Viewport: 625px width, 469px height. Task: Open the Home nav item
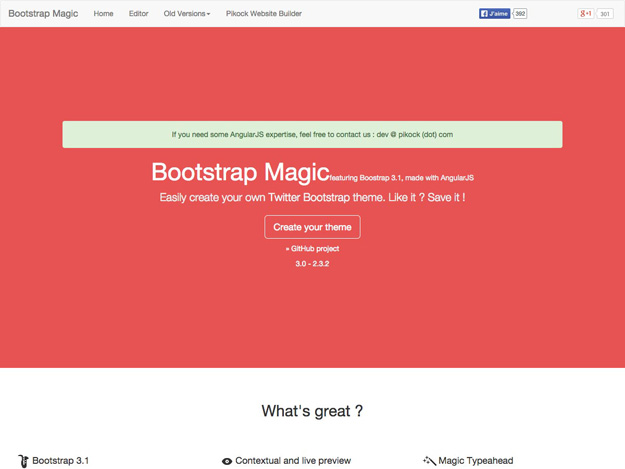click(103, 14)
